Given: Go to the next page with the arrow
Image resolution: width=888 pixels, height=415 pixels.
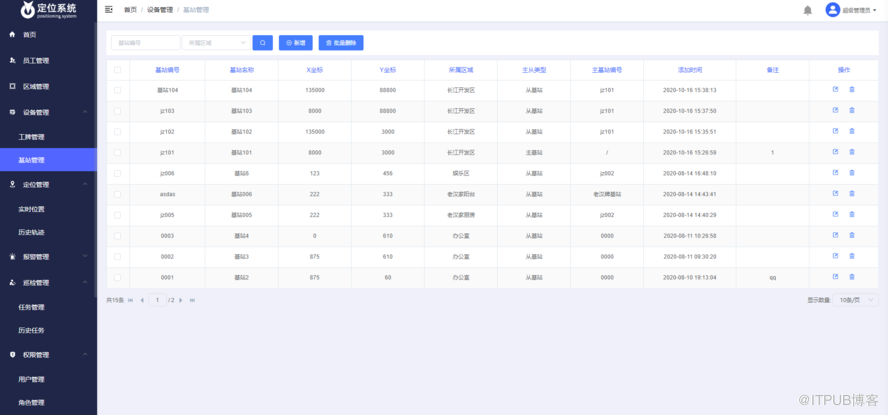Looking at the screenshot, I should pos(180,300).
